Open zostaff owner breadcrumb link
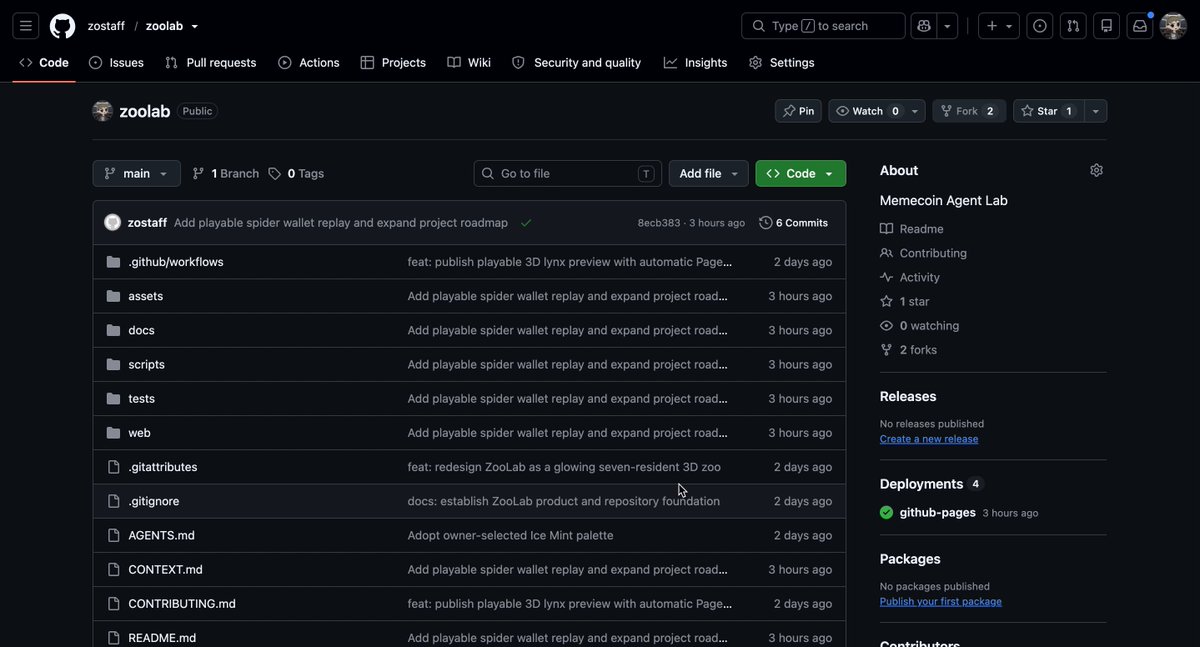 106,26
